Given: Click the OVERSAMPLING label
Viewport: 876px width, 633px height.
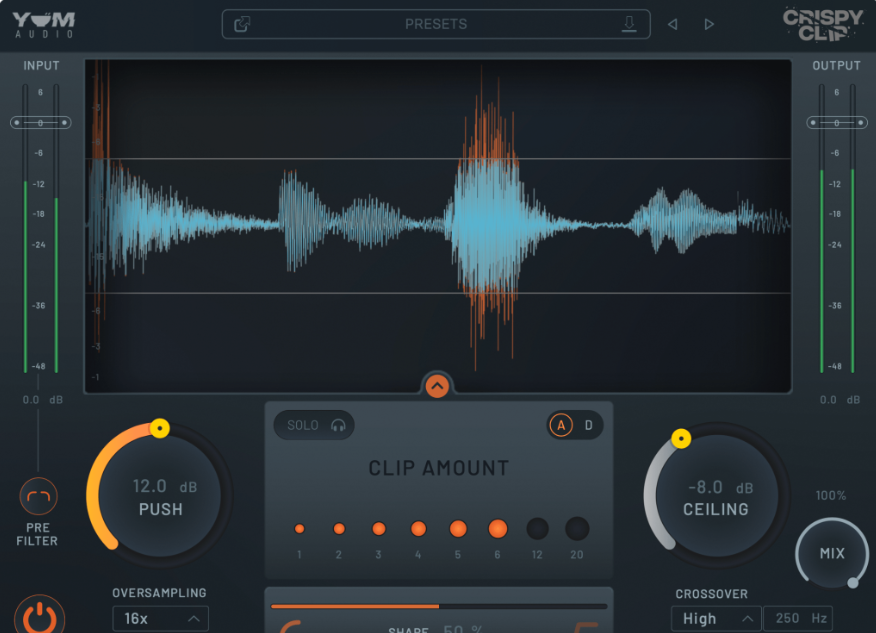Looking at the screenshot, I should [159, 593].
